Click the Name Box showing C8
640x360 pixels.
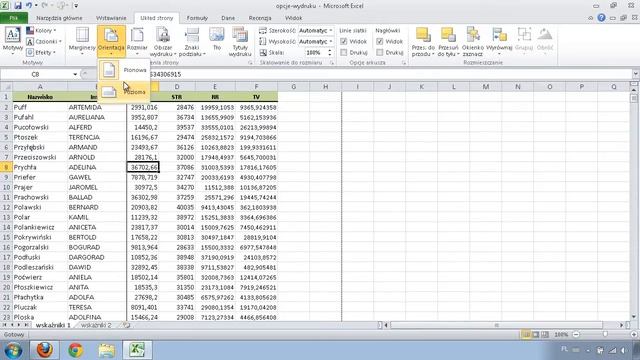click(x=36, y=74)
